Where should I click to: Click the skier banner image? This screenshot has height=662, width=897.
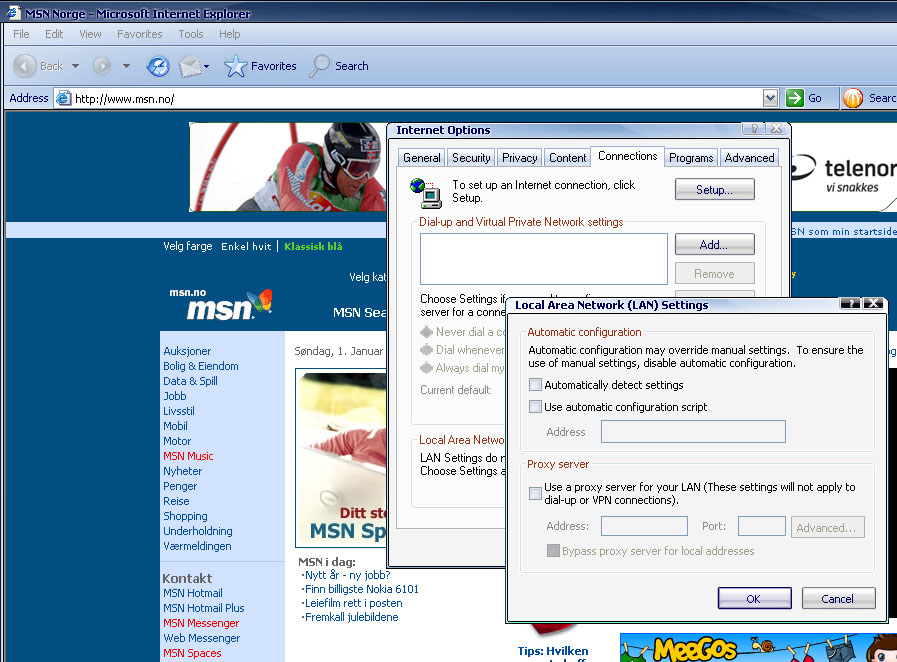tap(288, 167)
